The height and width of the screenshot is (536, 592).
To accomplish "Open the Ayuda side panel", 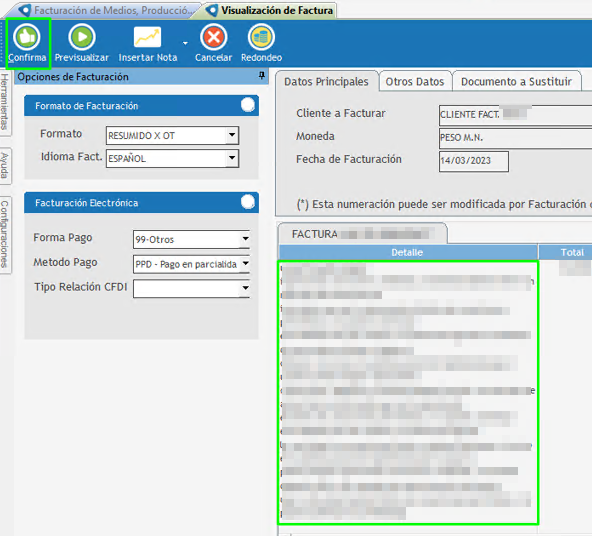I will click(5, 166).
